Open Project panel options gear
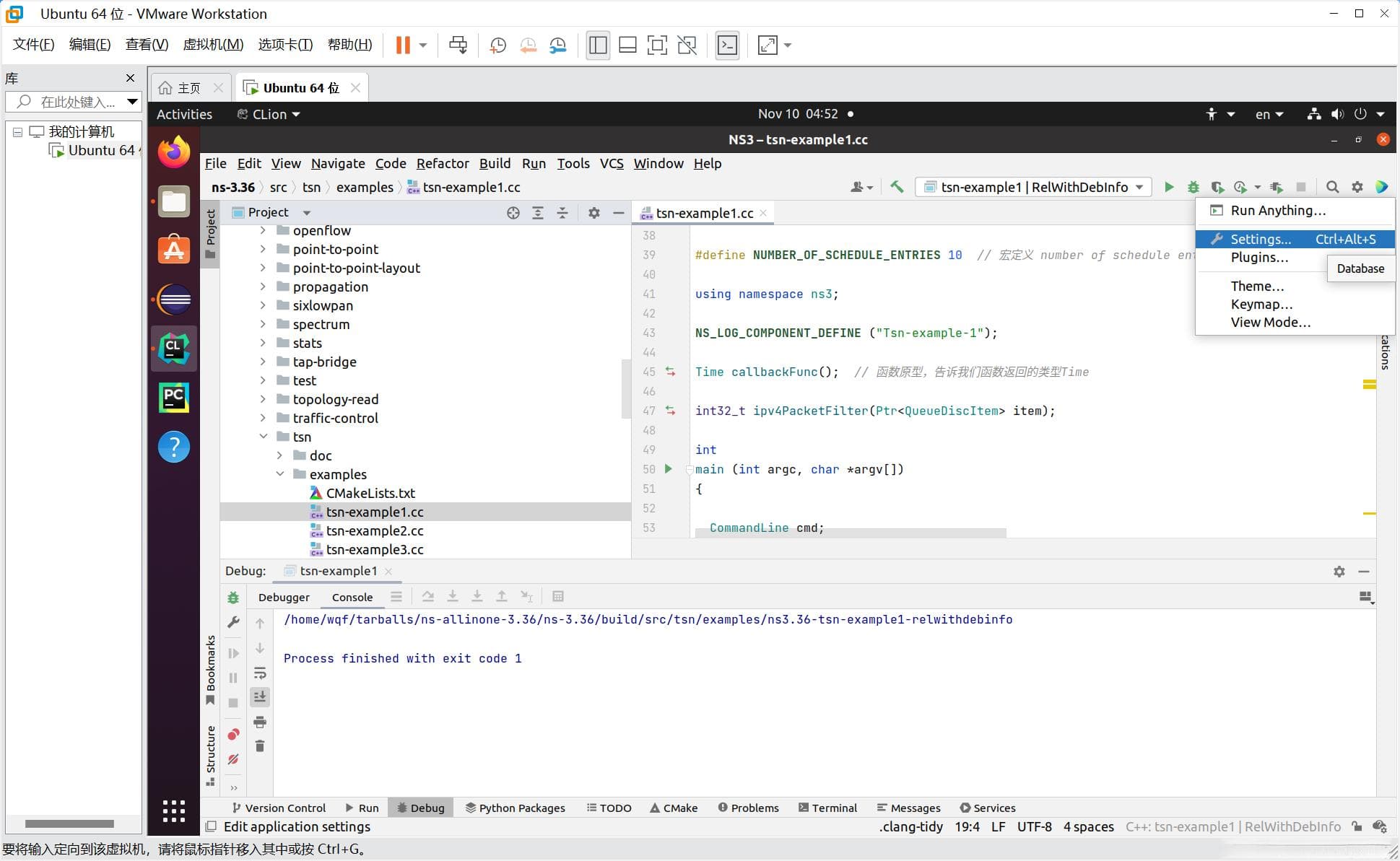Viewport: 1400px width, 861px height. click(x=594, y=212)
